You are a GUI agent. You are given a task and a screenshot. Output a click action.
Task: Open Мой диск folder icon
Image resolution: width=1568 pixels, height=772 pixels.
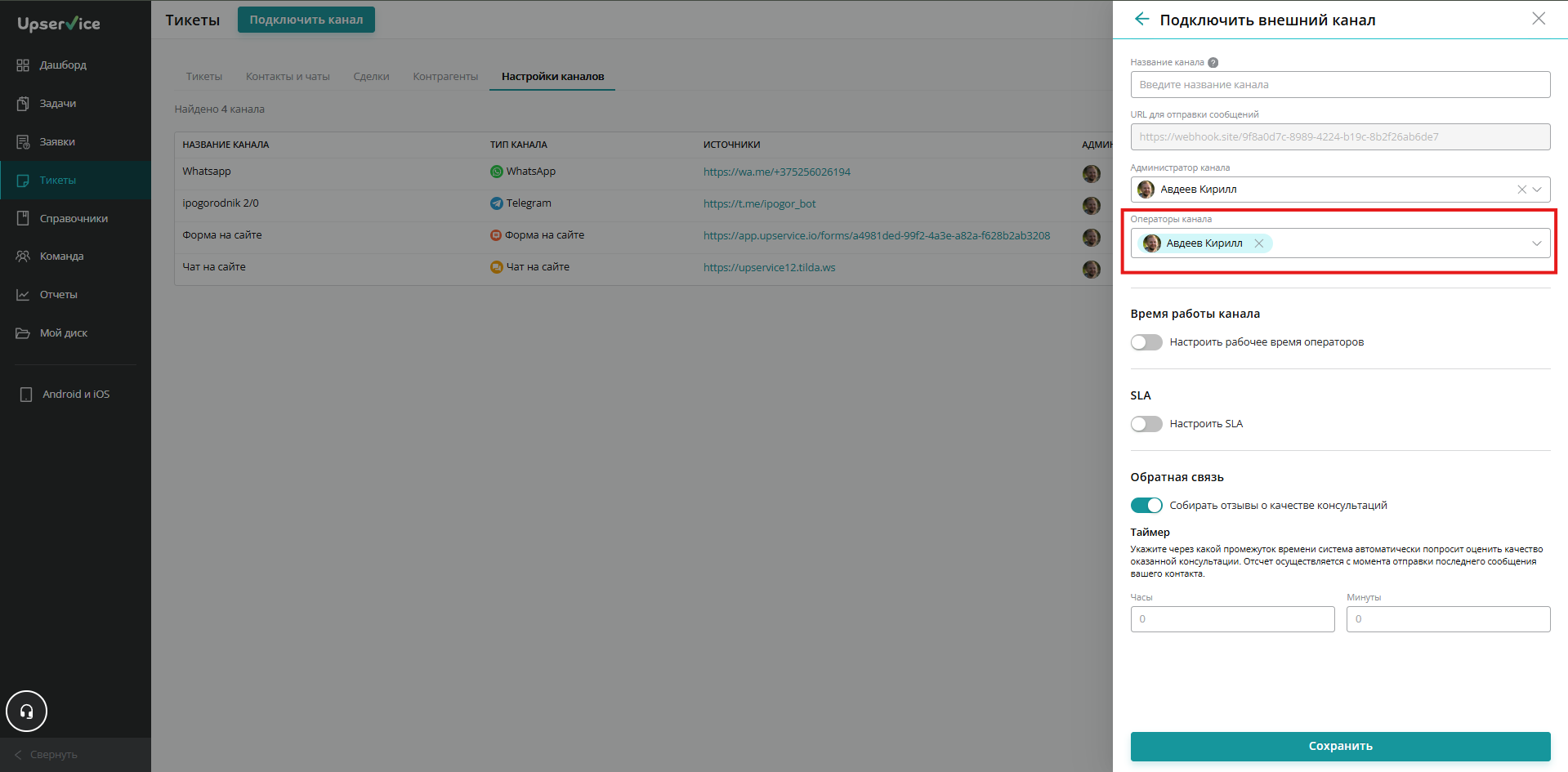coord(23,333)
